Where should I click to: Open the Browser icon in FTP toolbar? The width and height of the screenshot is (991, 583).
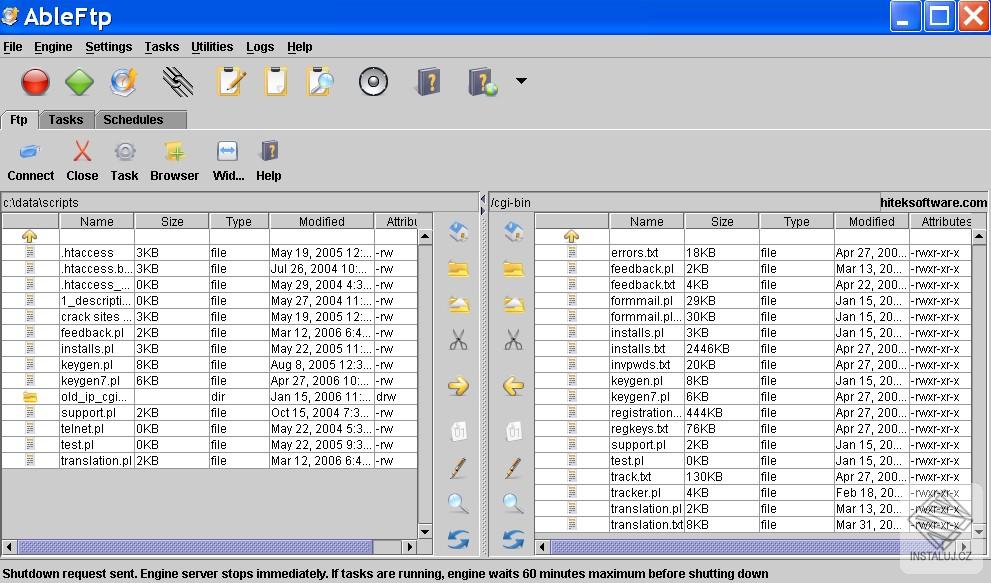175,161
